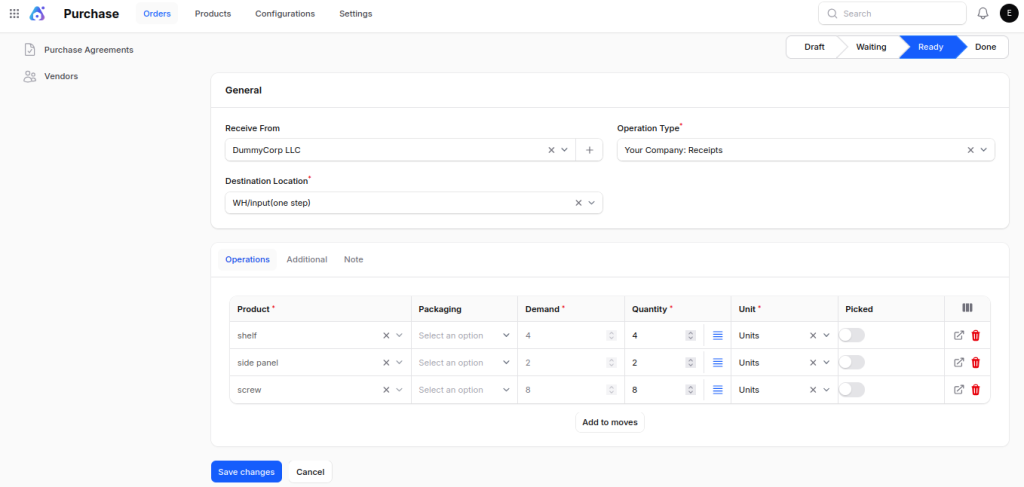Open the Vendors link
This screenshot has width=1024, height=487.
pyautogui.click(x=61, y=76)
